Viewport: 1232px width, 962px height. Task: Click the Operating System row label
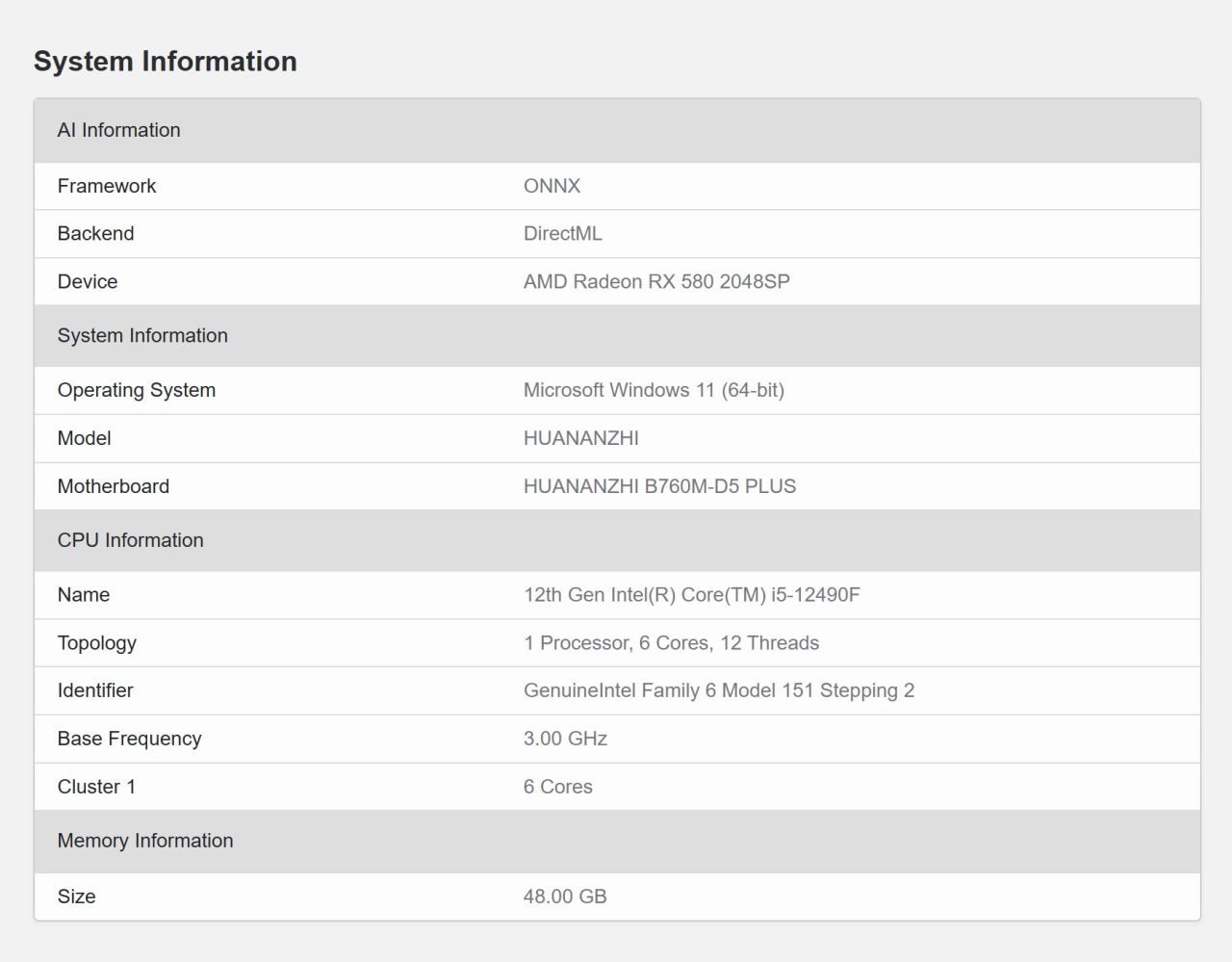click(136, 390)
